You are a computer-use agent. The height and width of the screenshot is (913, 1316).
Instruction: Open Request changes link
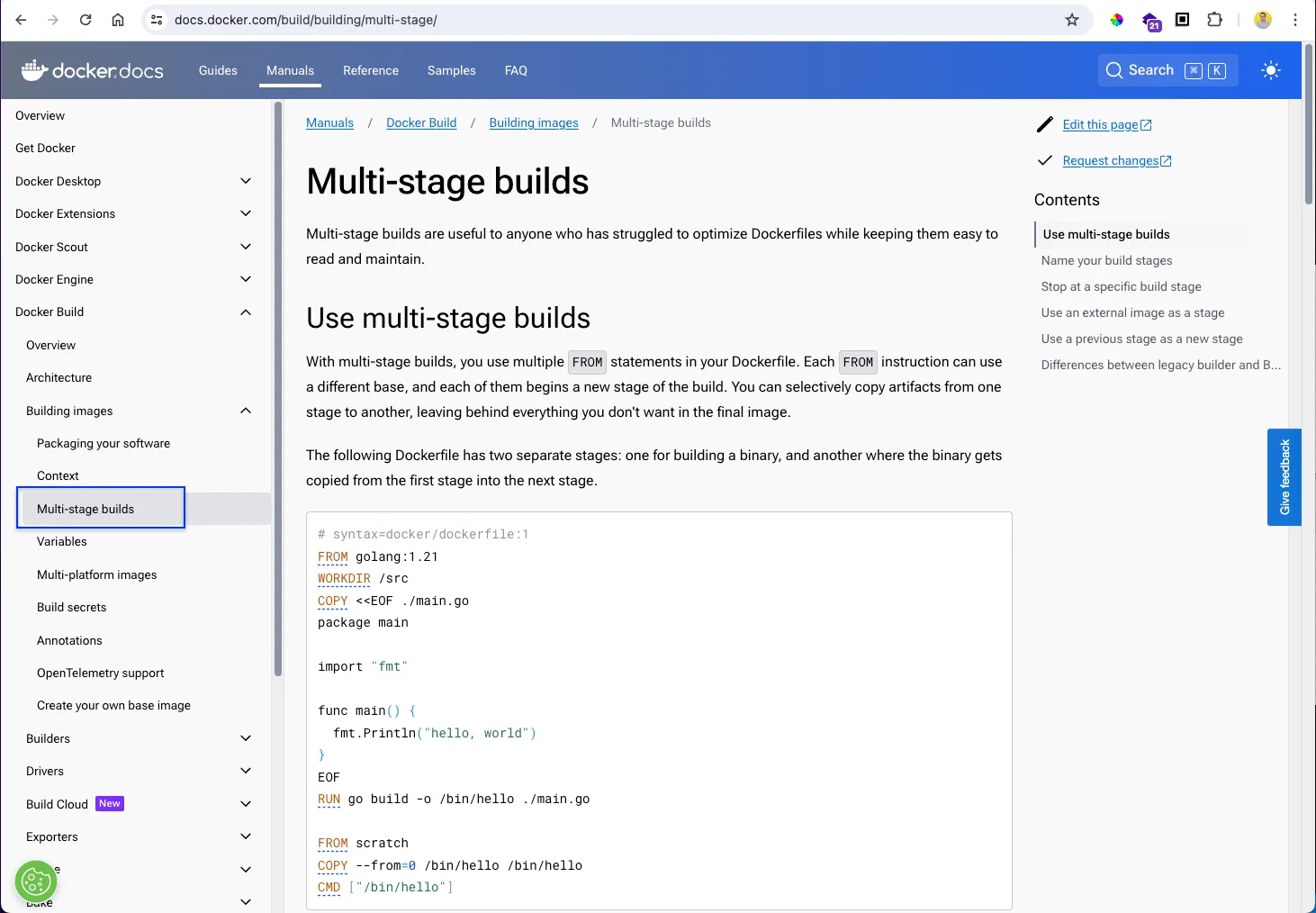(1117, 160)
